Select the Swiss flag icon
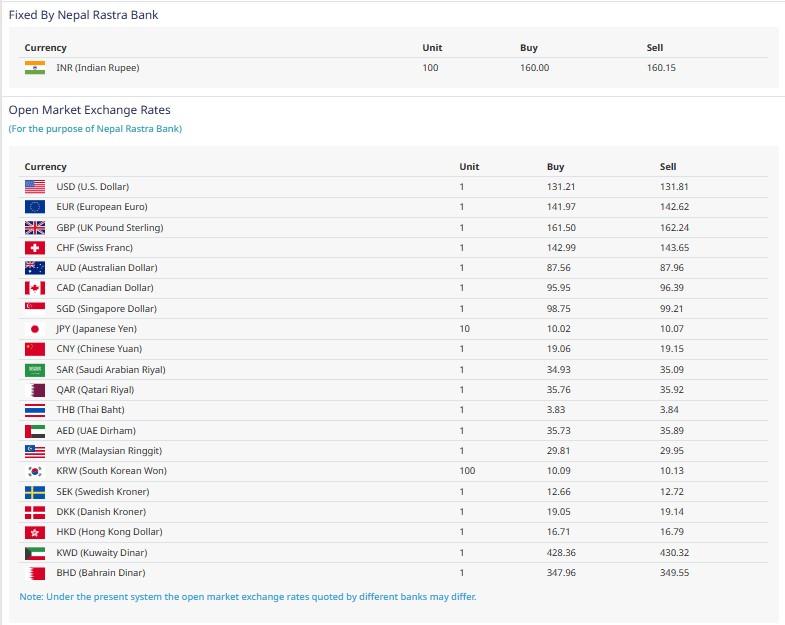The width and height of the screenshot is (785, 625). 35,248
